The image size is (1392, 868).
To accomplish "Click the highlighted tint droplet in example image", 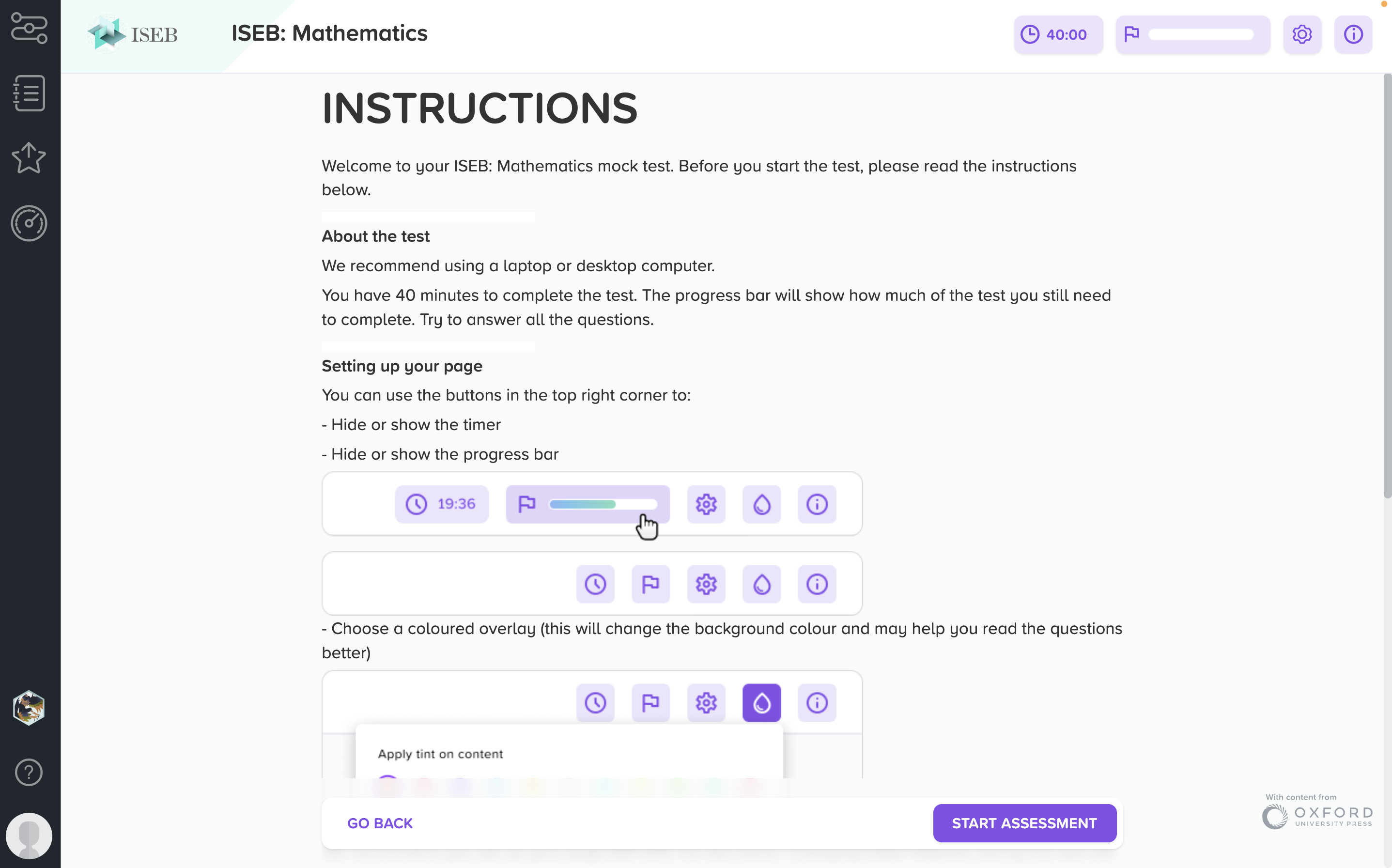I will point(761,703).
